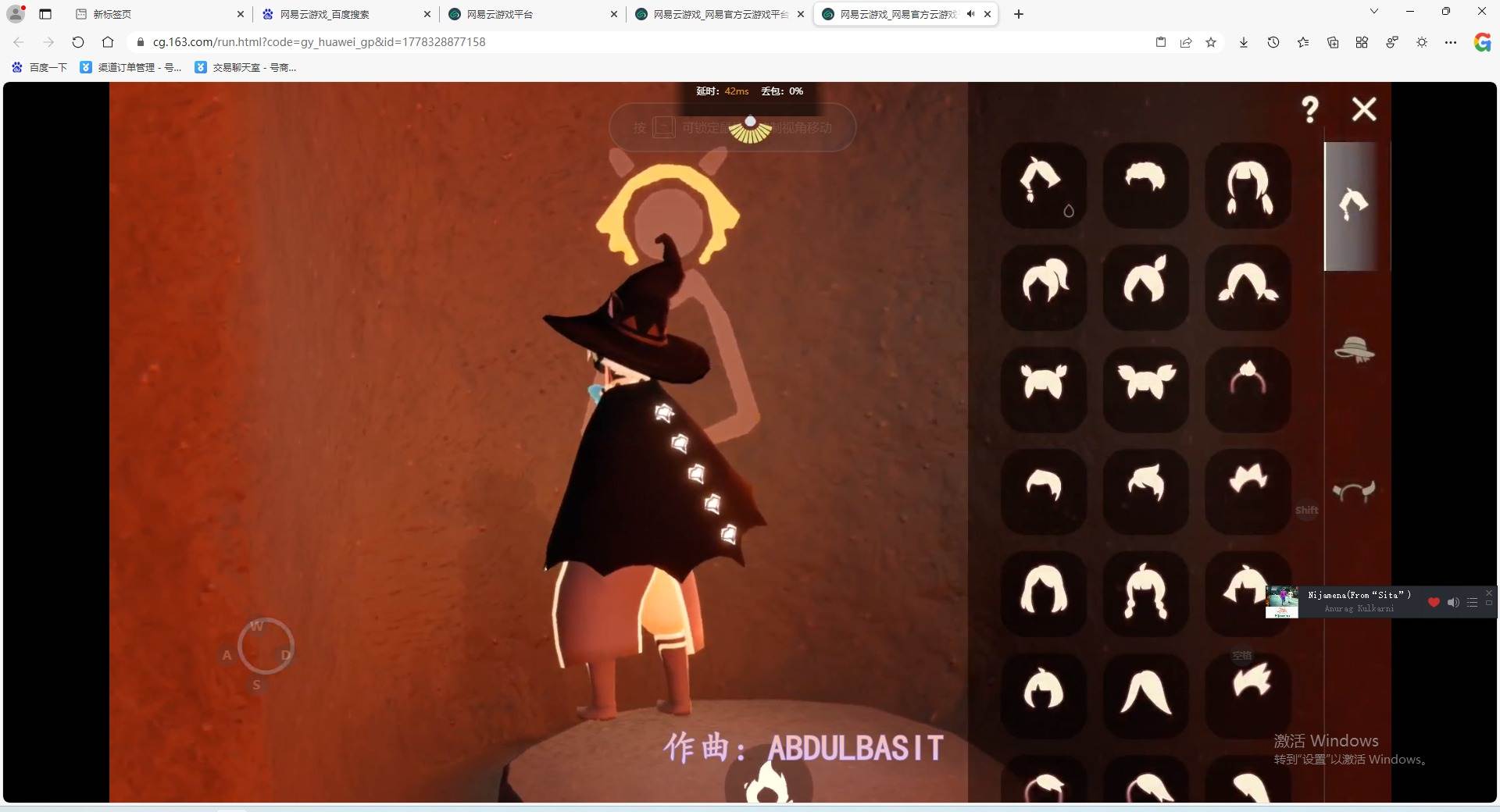This screenshot has height=812, width=1500.
Task: Open the music player playlist
Action: (x=1472, y=602)
